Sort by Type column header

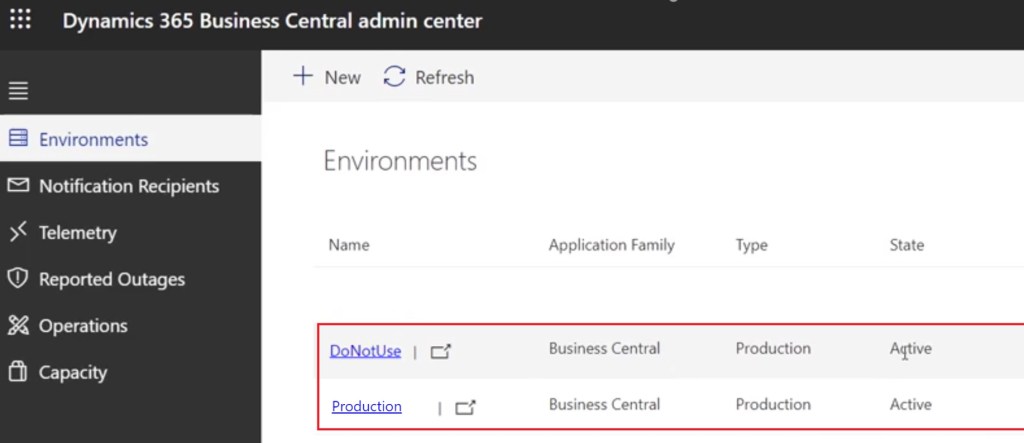click(751, 245)
